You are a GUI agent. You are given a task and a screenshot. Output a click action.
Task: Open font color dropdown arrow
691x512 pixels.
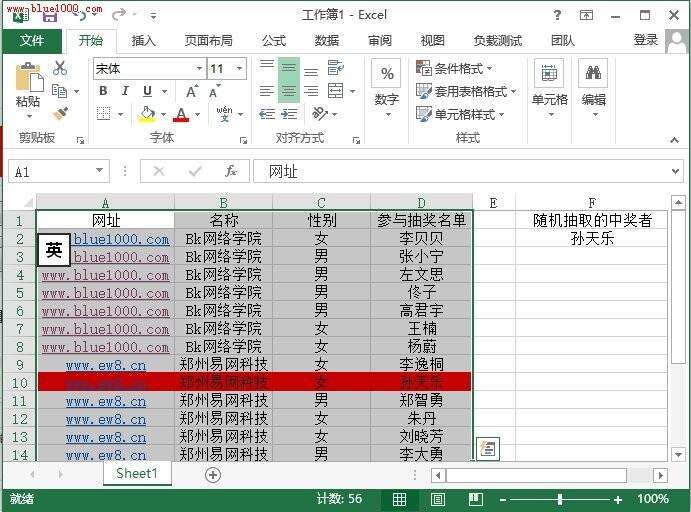(x=197, y=115)
